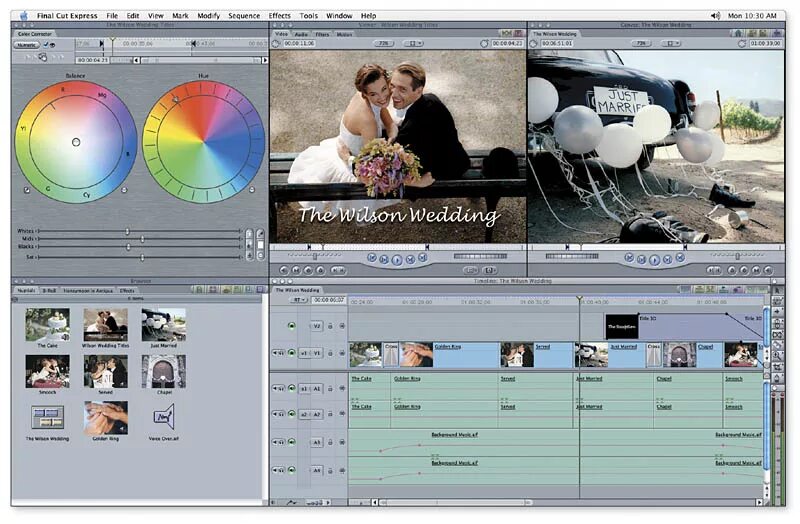This screenshot has width=800, height=524.
Task: Lock video track V2
Action: click(x=330, y=326)
